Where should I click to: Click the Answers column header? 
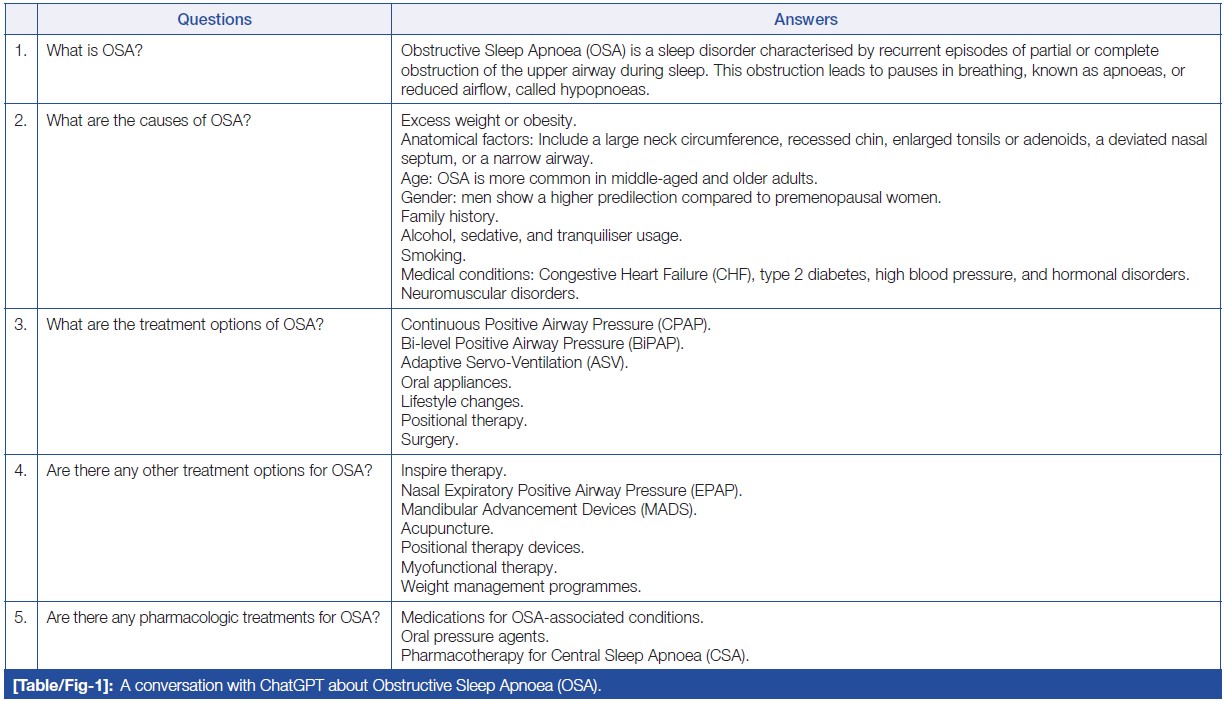click(805, 19)
